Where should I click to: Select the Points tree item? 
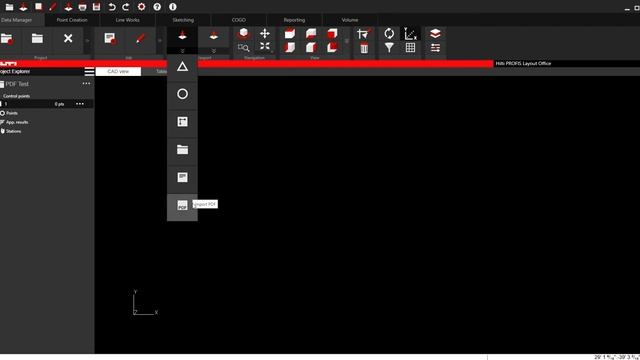pyautogui.click(x=11, y=113)
